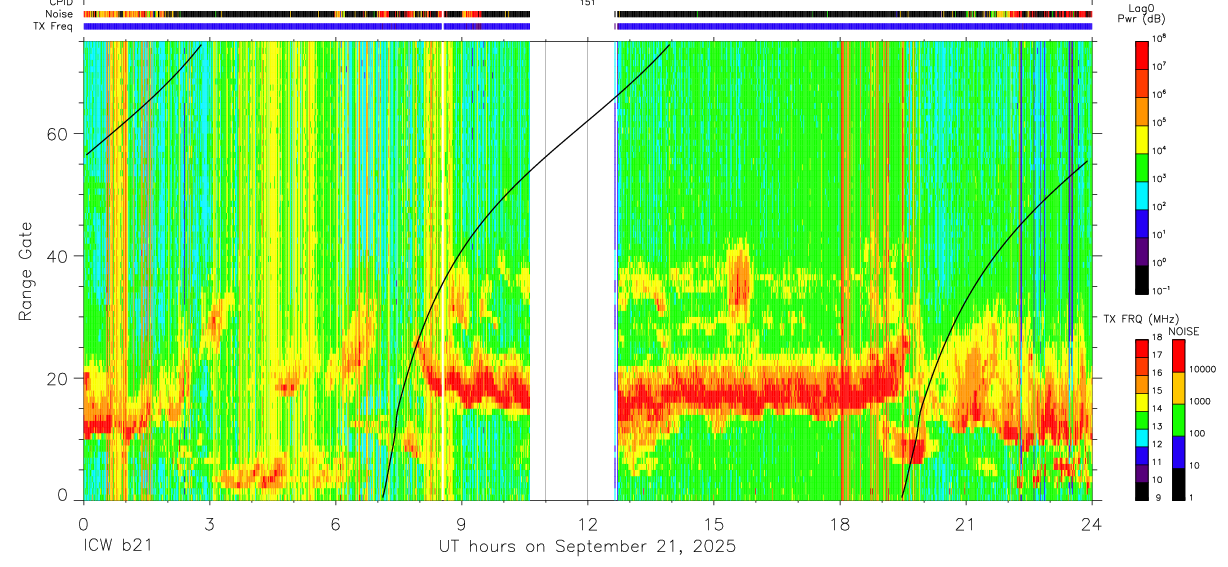Click the x-axis tick label '18'
This screenshot has width=1228, height=567.
click(840, 523)
